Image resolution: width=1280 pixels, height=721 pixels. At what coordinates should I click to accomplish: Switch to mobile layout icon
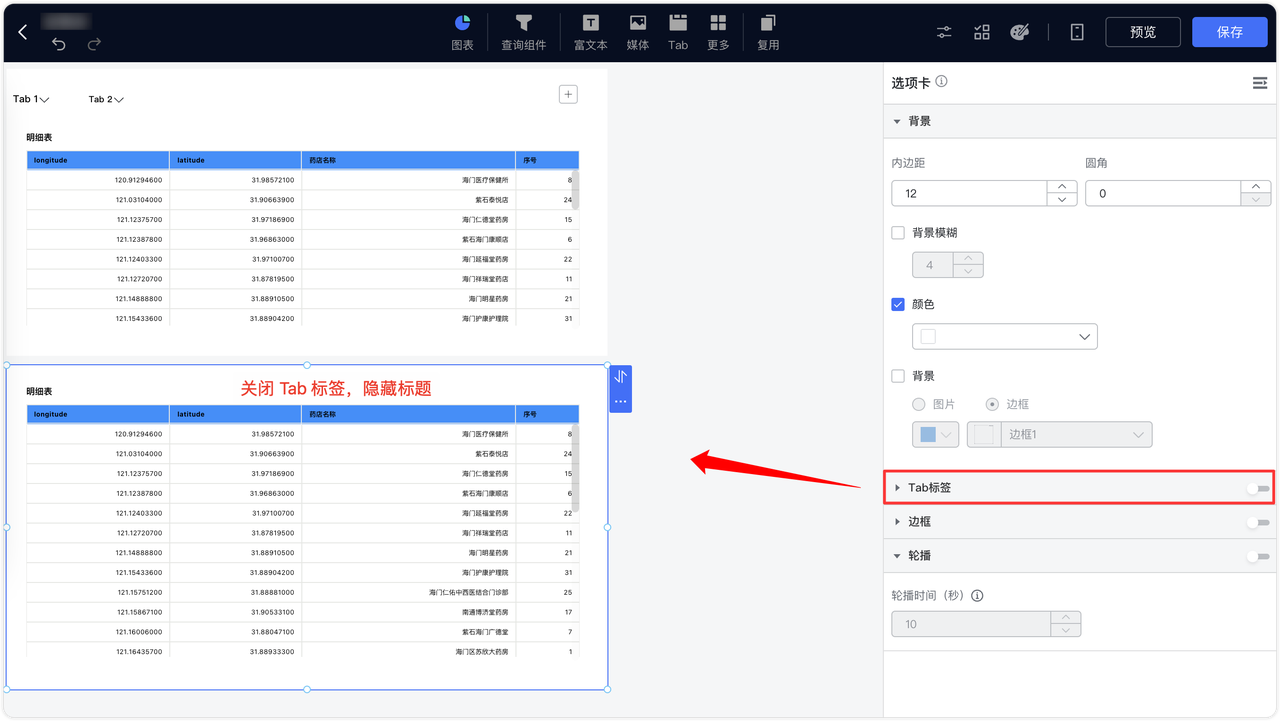point(1077,32)
